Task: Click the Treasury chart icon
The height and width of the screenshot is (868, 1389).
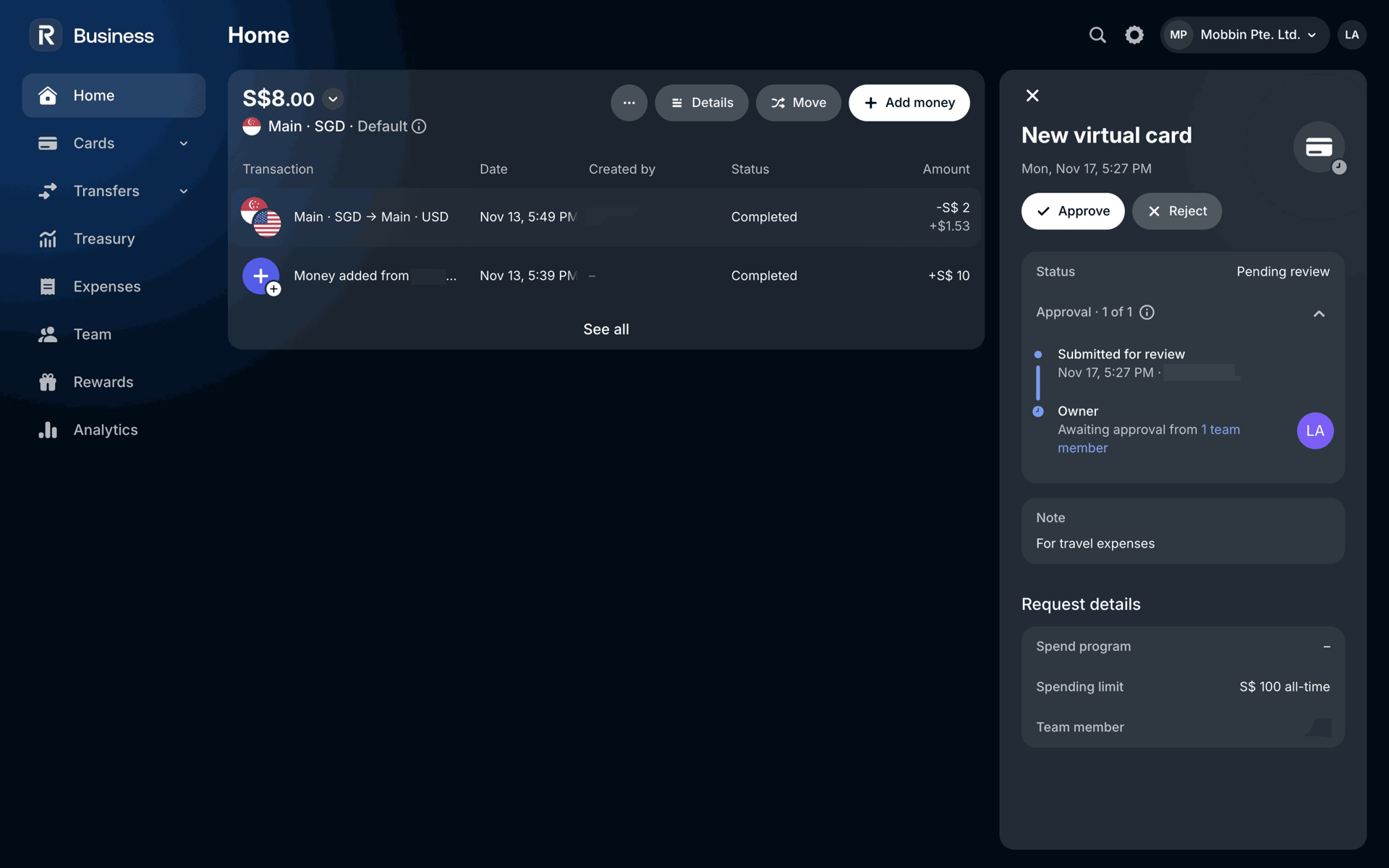Action: (x=48, y=239)
